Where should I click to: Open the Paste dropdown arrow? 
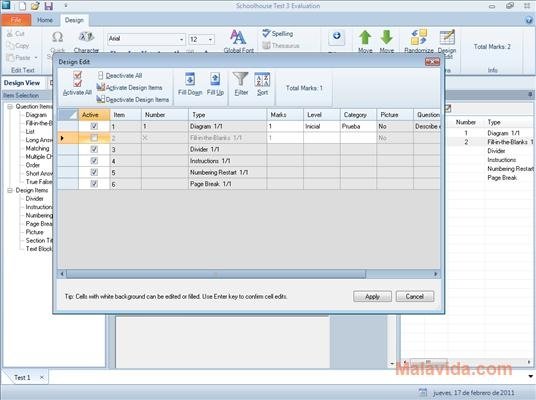coord(36,57)
